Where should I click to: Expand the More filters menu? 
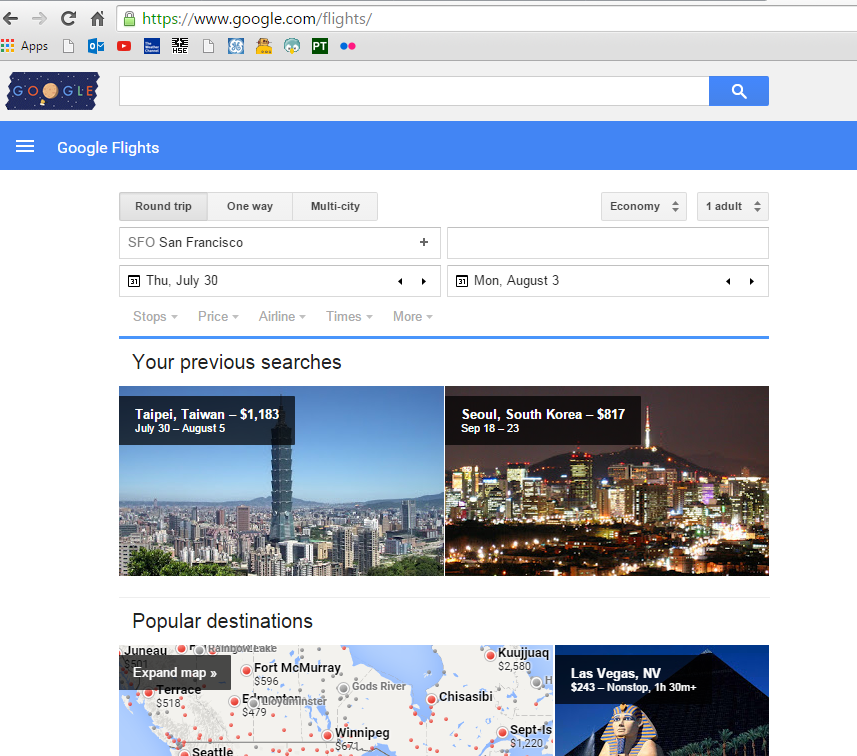pos(413,317)
